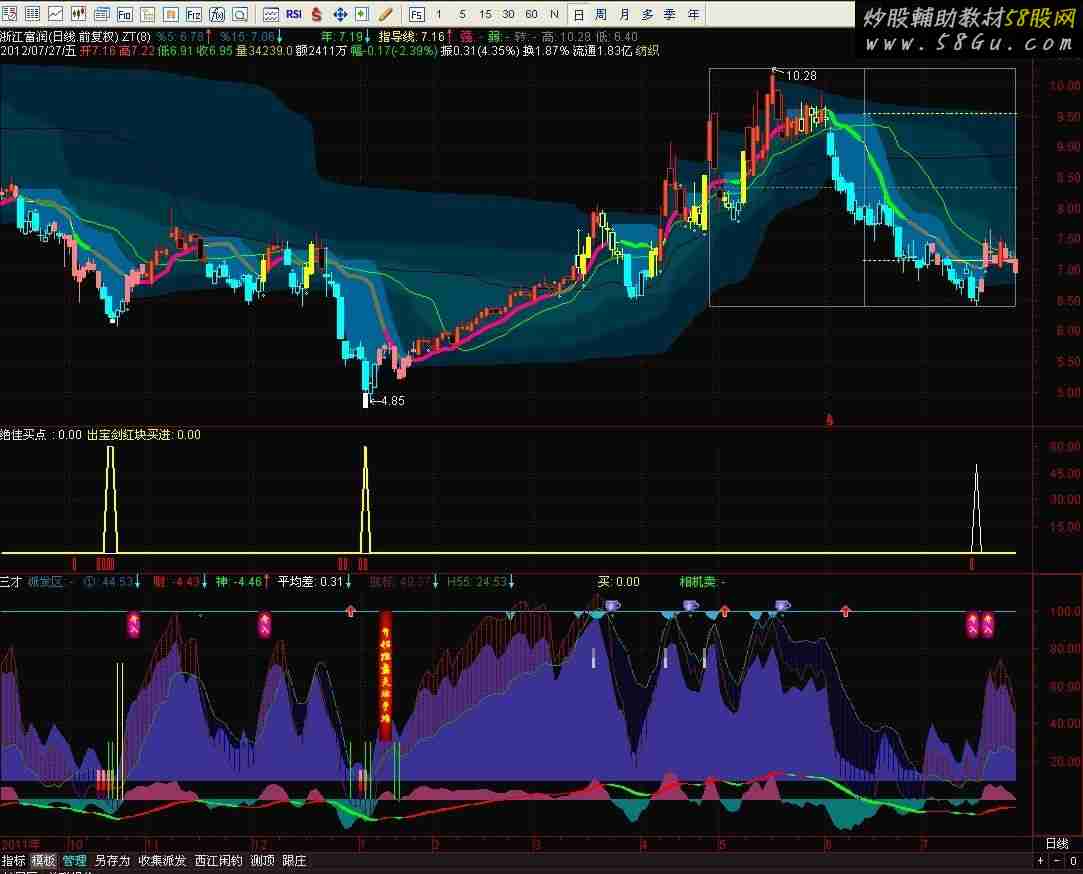Screen dimensions: 1083x874
Task: Select the candlestick K-line chart icon
Action: coord(78,14)
